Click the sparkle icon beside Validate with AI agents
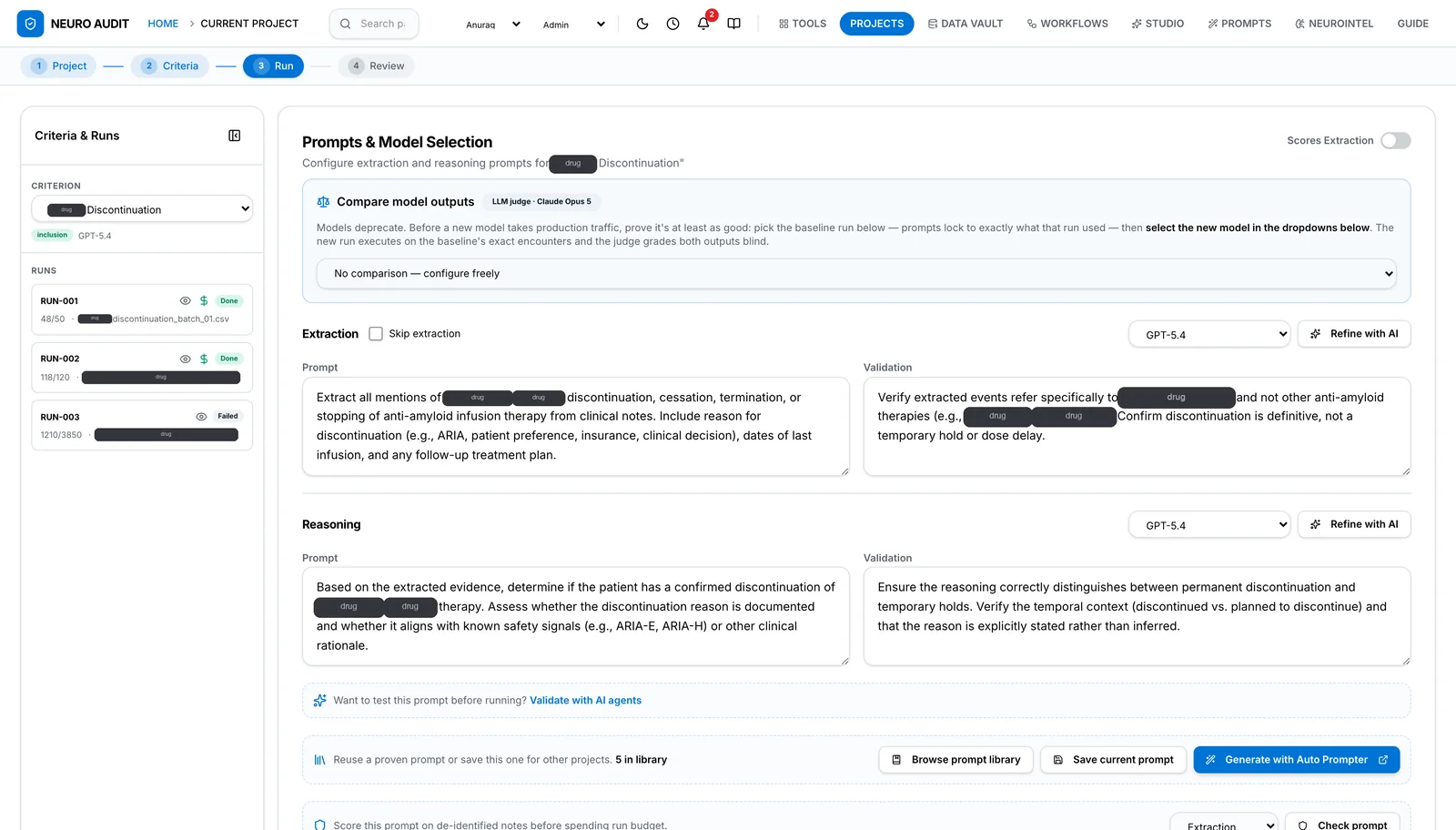The height and width of the screenshot is (830, 1456). coord(319,701)
